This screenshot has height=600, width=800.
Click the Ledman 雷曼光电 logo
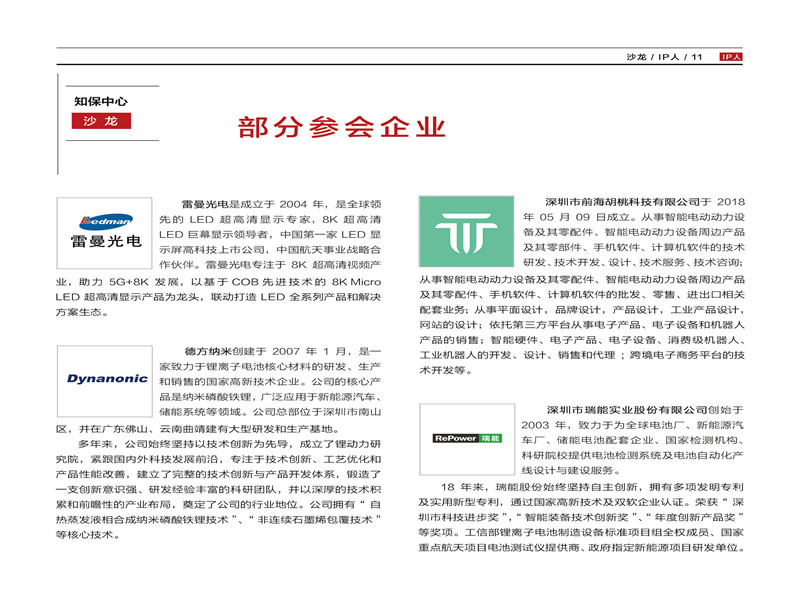click(x=105, y=233)
